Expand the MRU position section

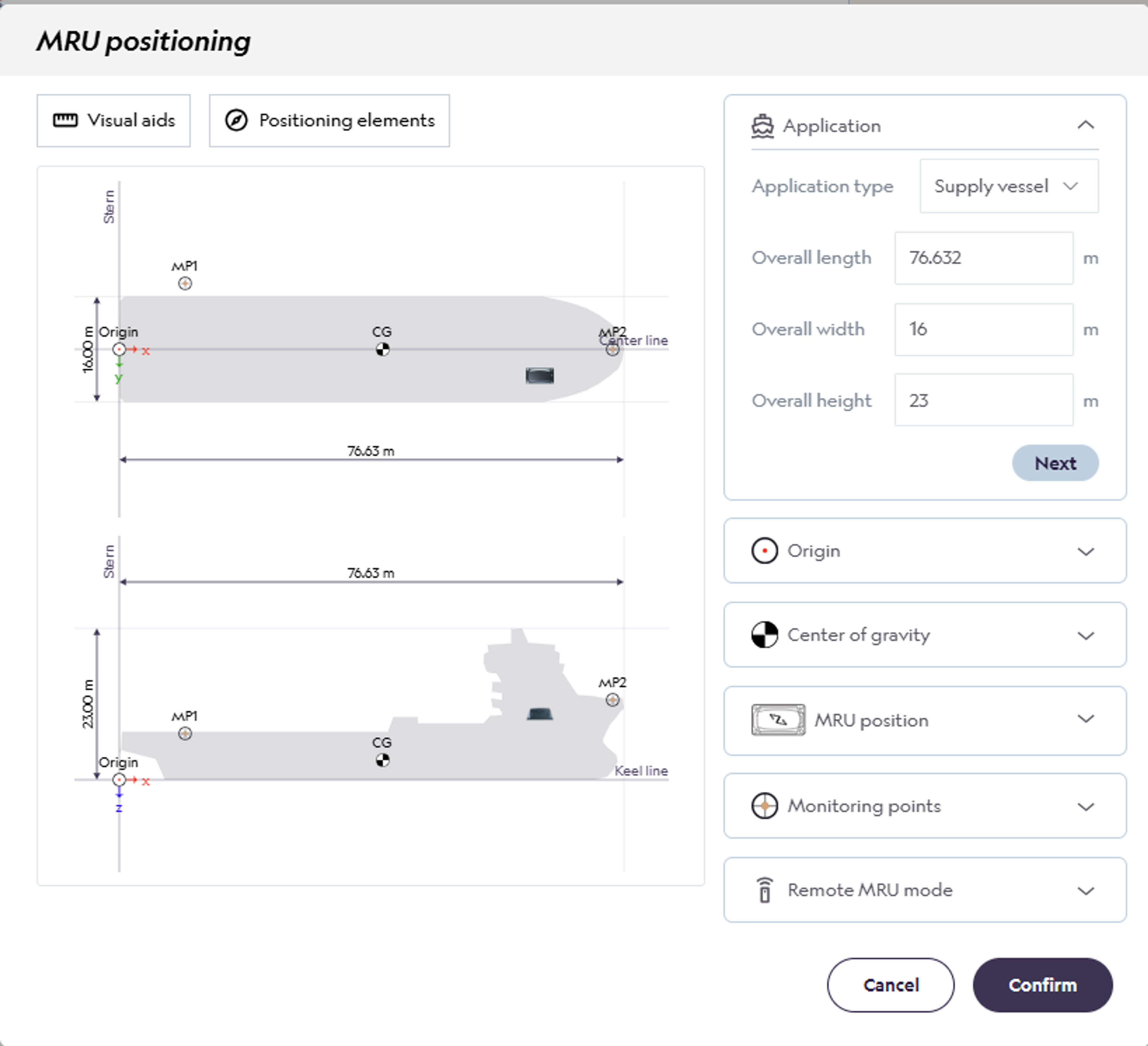(1085, 719)
